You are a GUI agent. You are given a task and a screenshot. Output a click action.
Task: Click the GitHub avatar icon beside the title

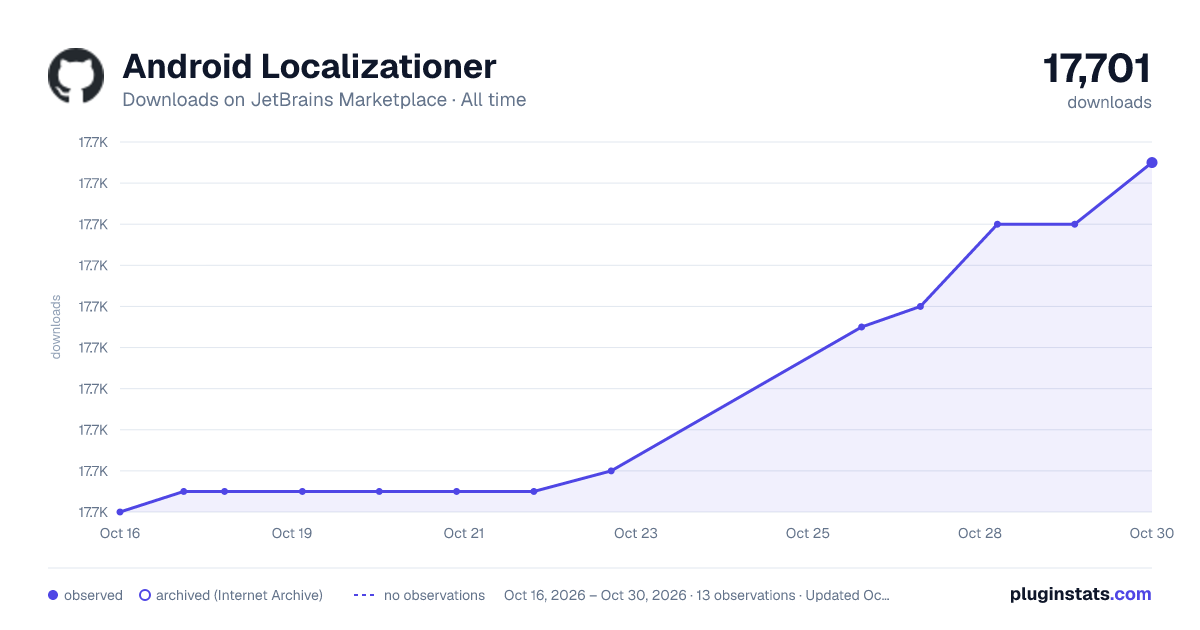click(x=76, y=76)
